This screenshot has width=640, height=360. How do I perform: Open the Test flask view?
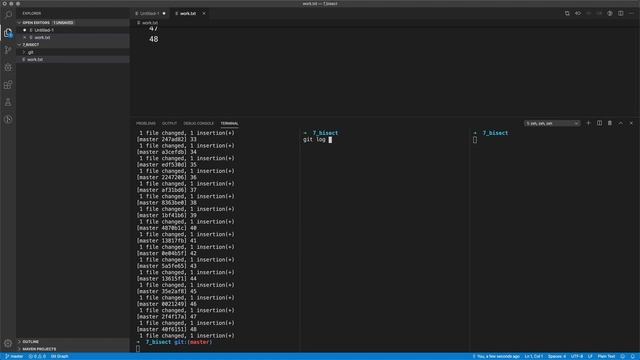[8, 102]
